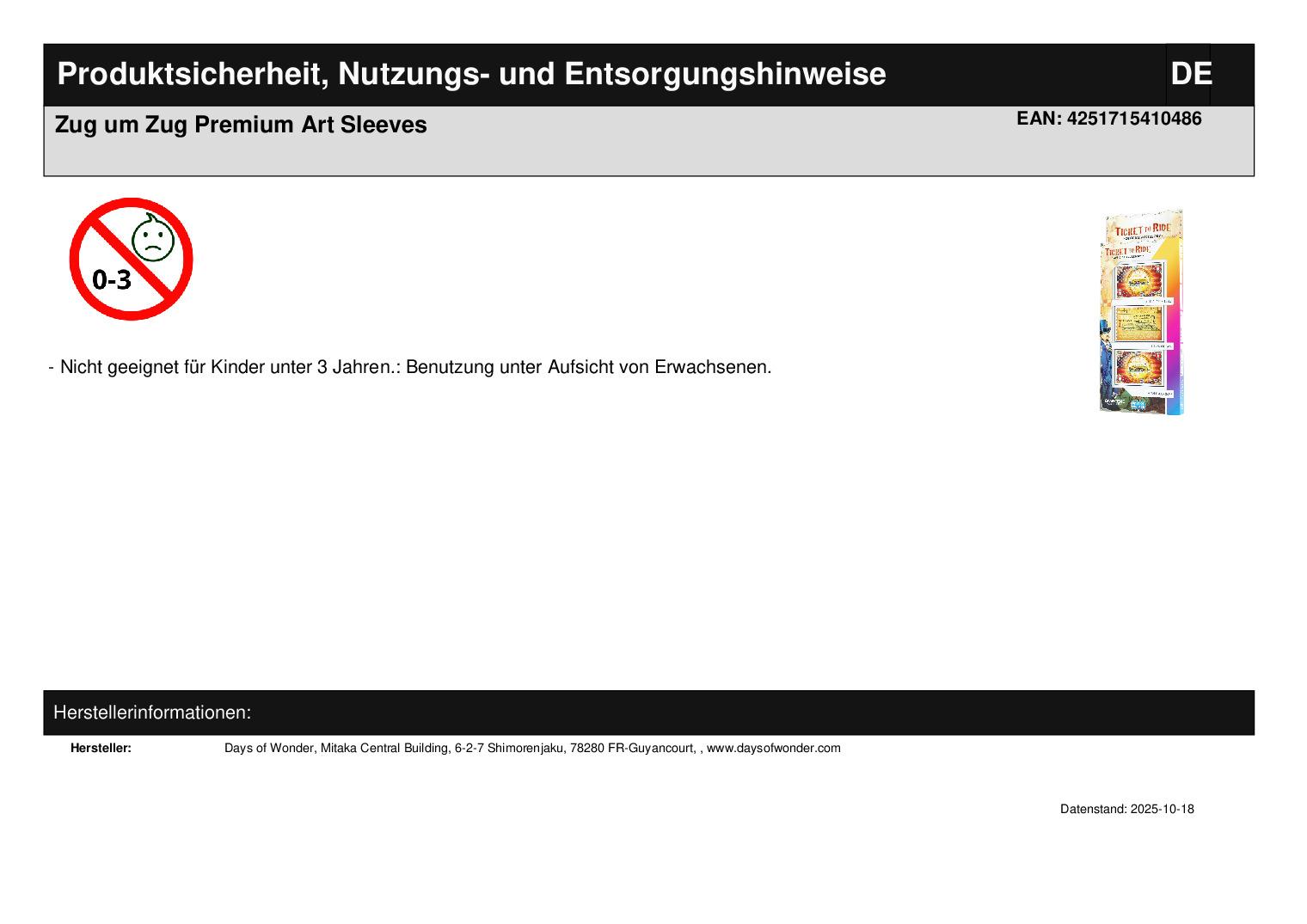Click the red 0-3 age warning icon
1307x924 pixels.
point(131,259)
